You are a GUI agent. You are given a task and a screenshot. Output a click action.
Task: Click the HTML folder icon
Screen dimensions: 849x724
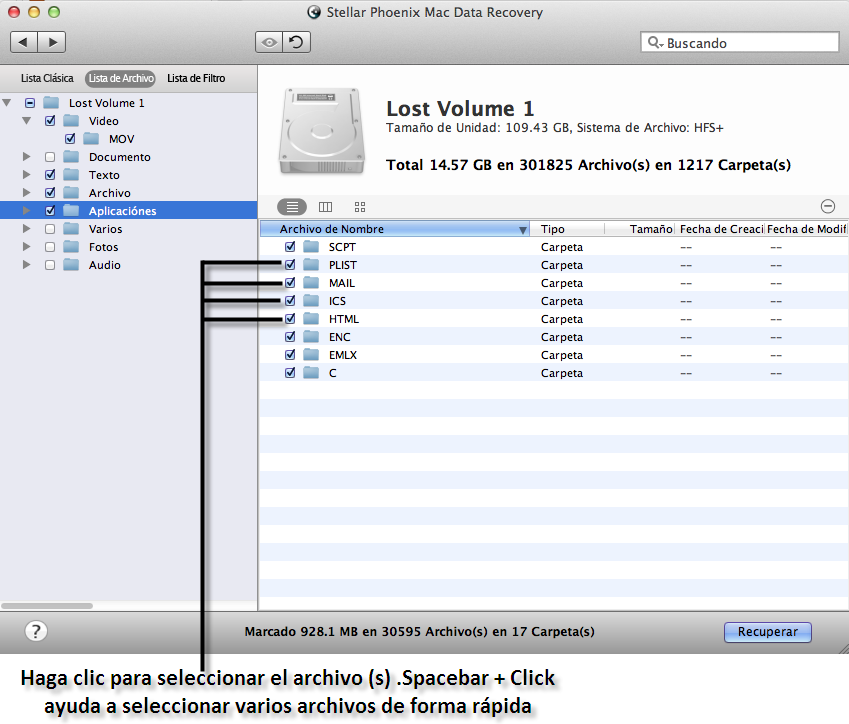(311, 318)
